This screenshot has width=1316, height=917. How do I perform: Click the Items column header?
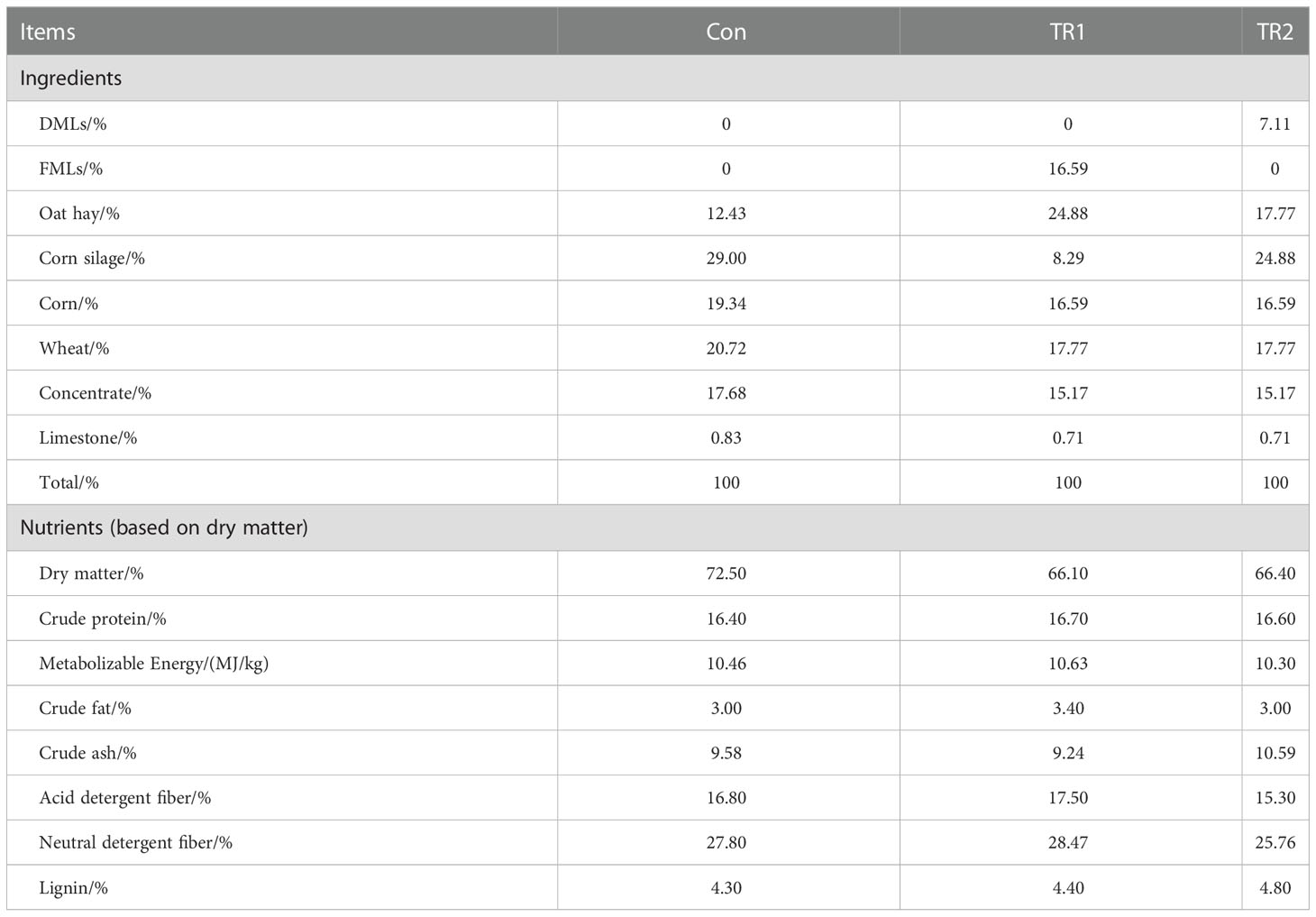48,32
